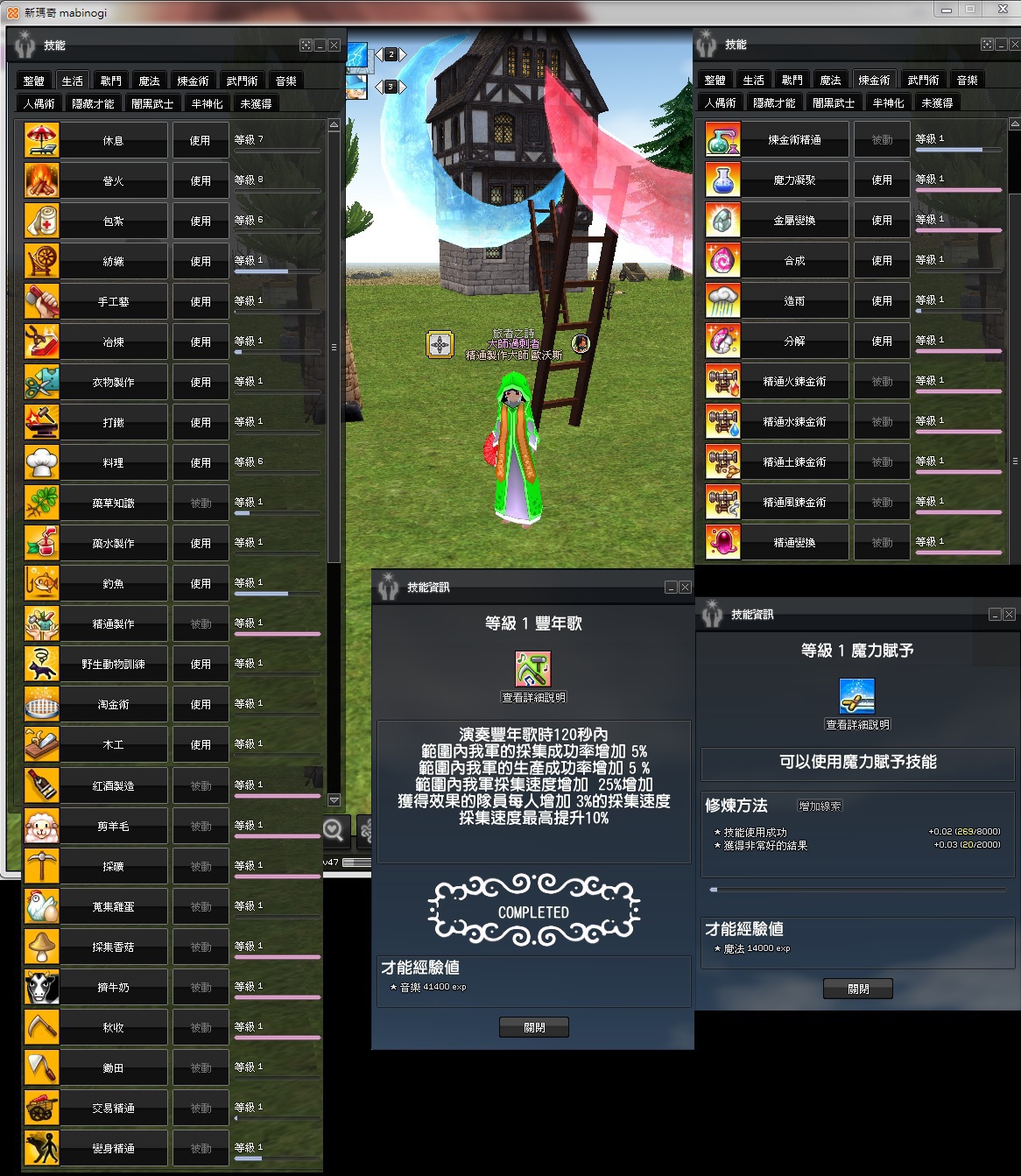The width and height of the screenshot is (1021, 1176).
Task: Click 使用 button for 釣魚 skill
Action: [201, 583]
